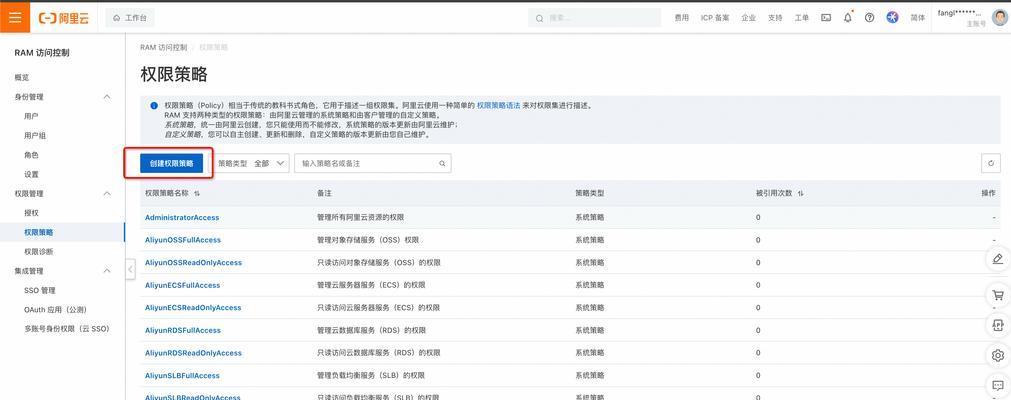Sort by 权限策略名称 column
This screenshot has height=400, width=1011.
[197, 194]
